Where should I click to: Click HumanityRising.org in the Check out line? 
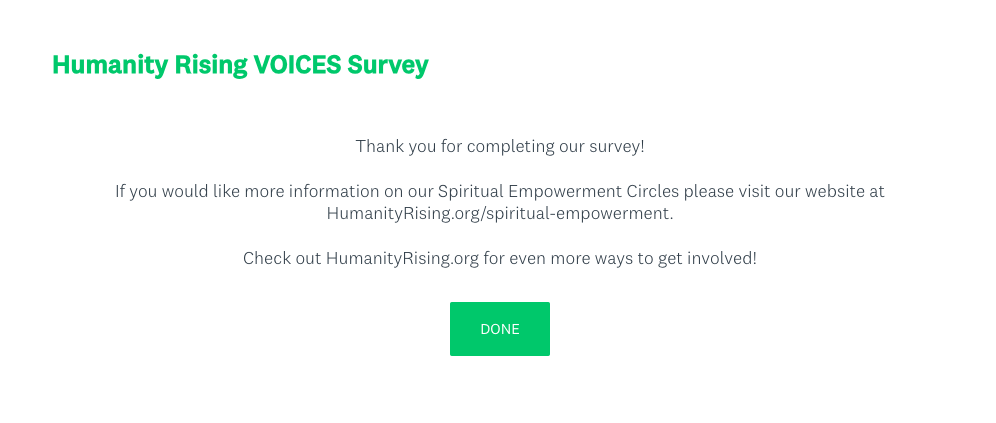(401, 258)
